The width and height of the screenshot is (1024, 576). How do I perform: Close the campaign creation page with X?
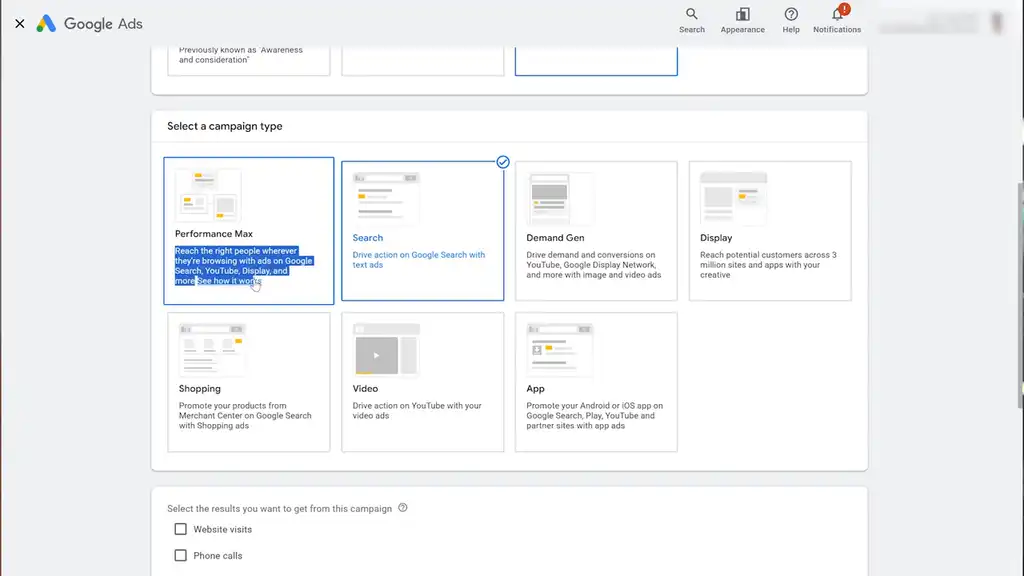tap(20, 24)
